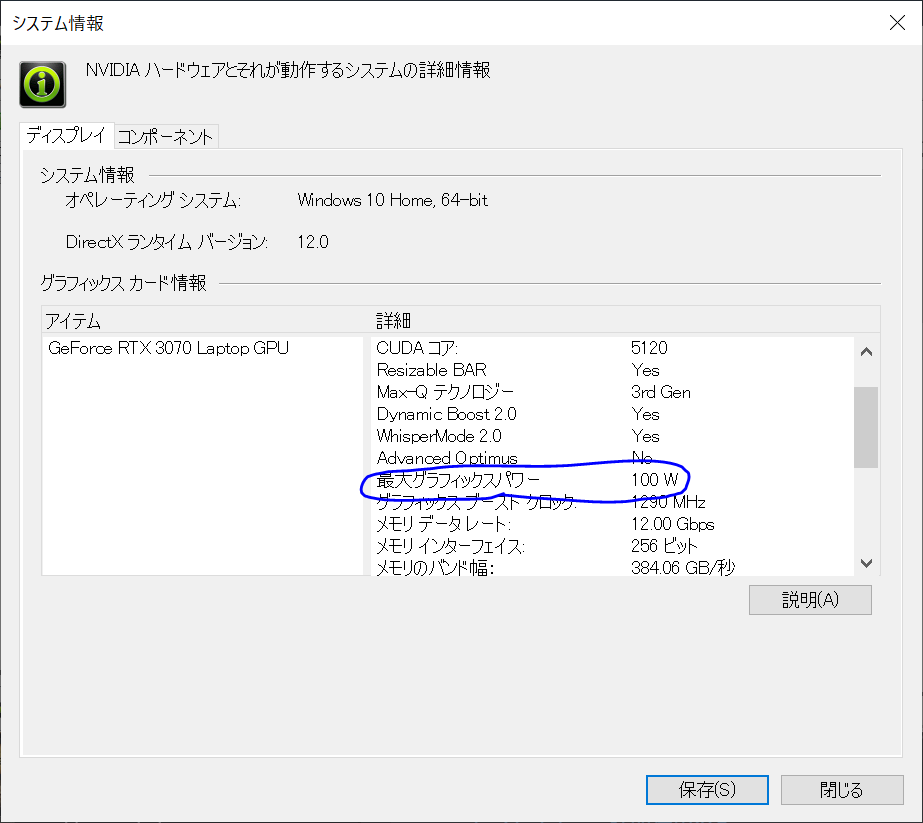Click the 3rd Gen value

click(660, 392)
